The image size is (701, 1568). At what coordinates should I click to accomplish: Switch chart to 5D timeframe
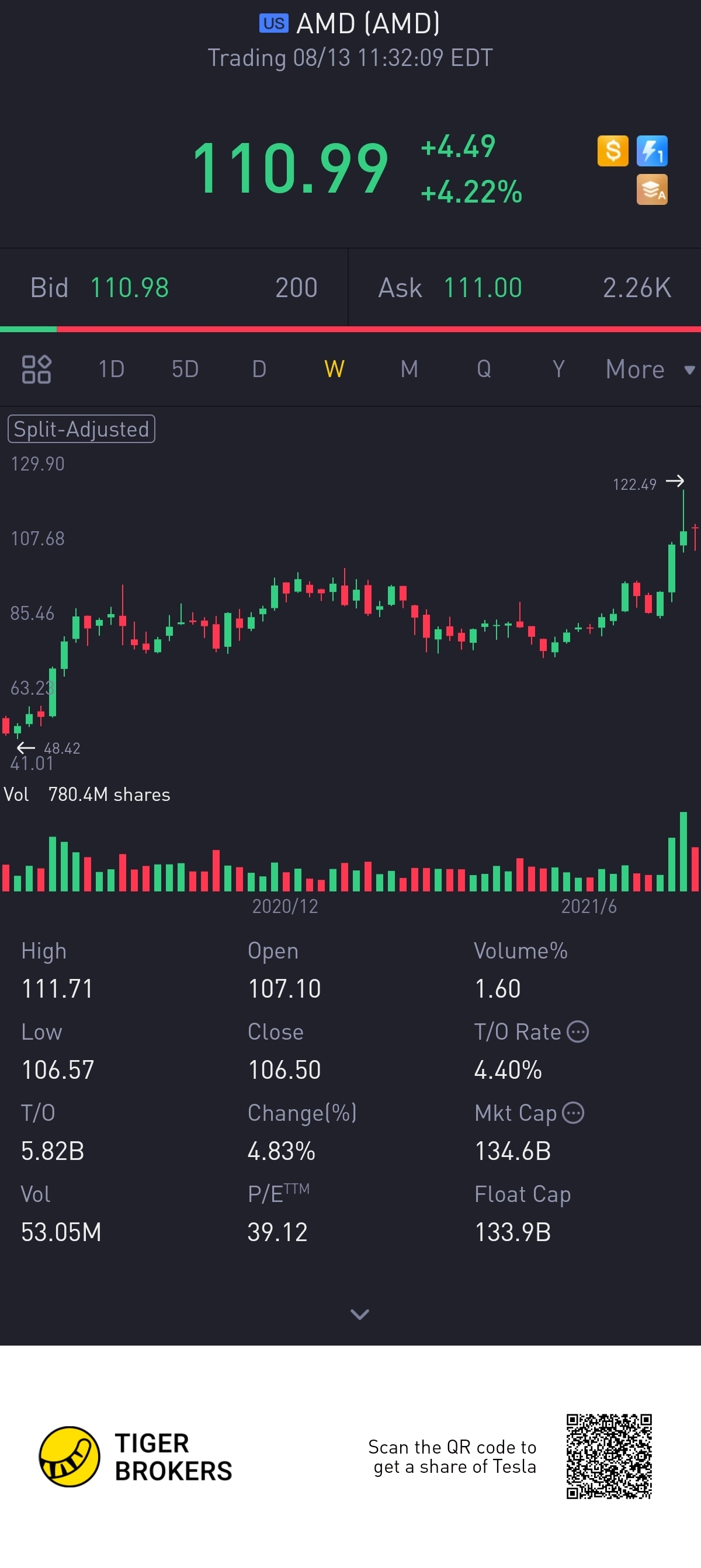pos(185,369)
